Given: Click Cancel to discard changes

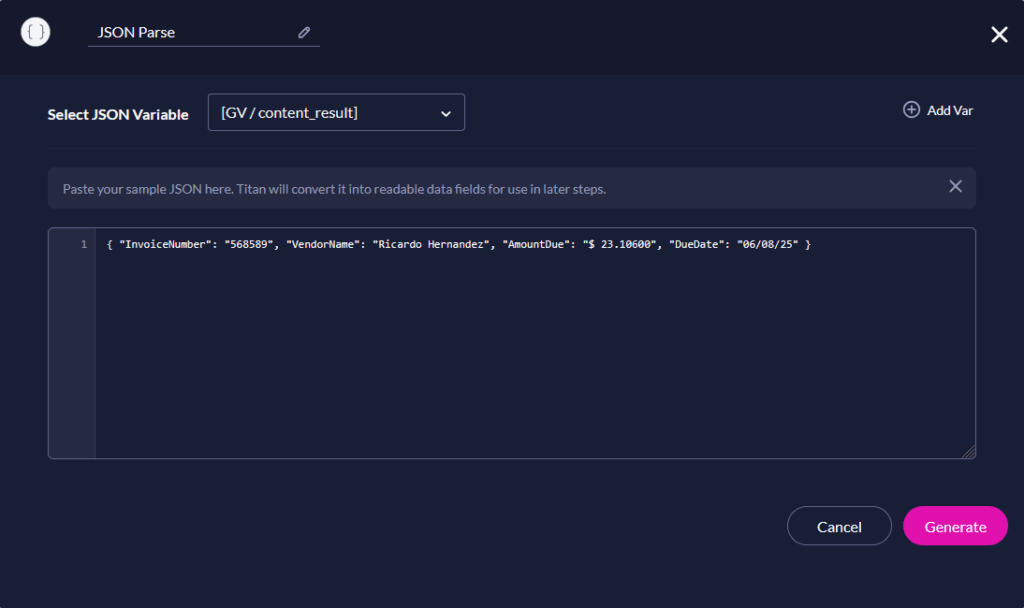Looking at the screenshot, I should [839, 525].
